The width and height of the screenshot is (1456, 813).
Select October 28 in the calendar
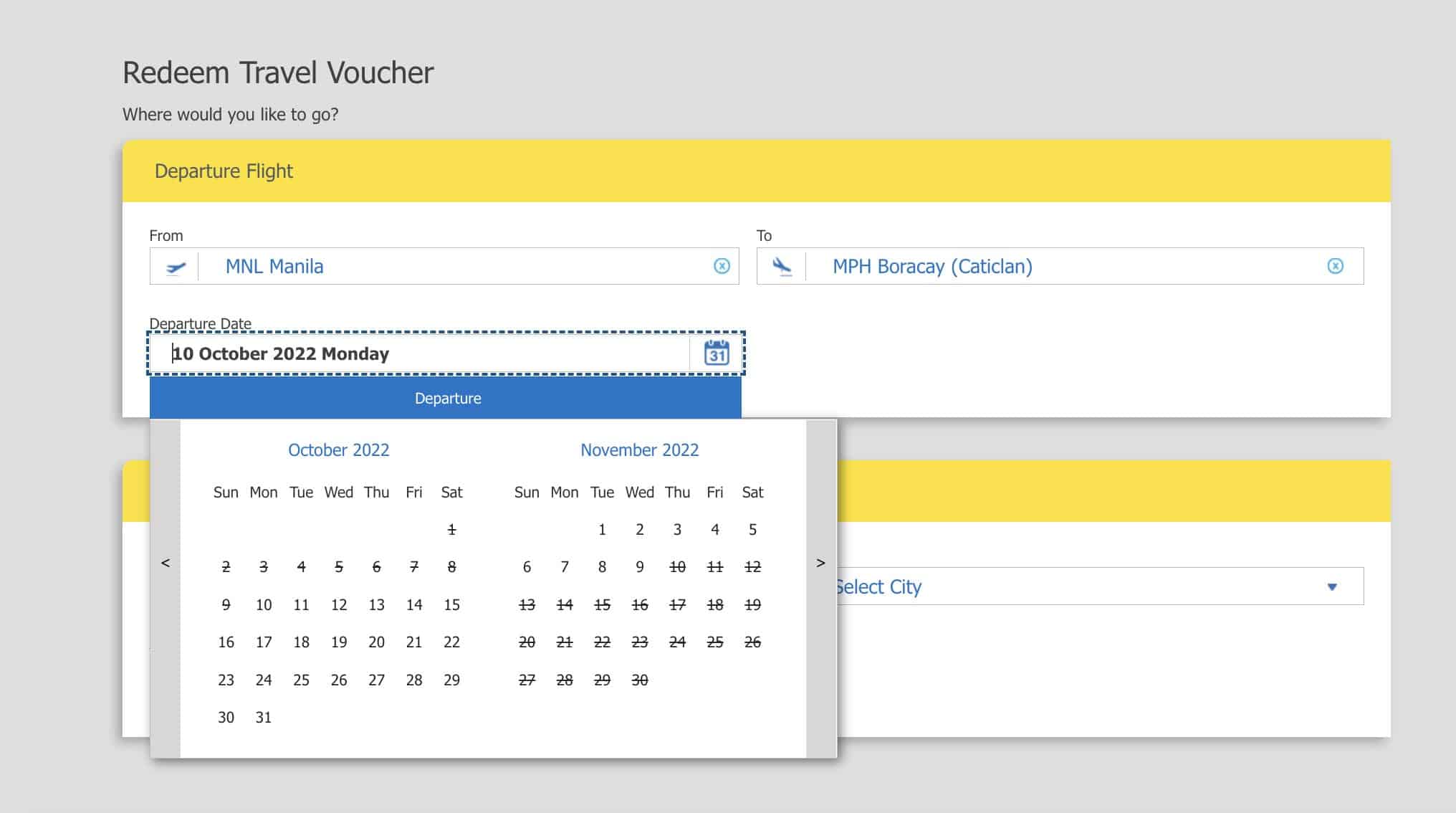click(x=414, y=680)
